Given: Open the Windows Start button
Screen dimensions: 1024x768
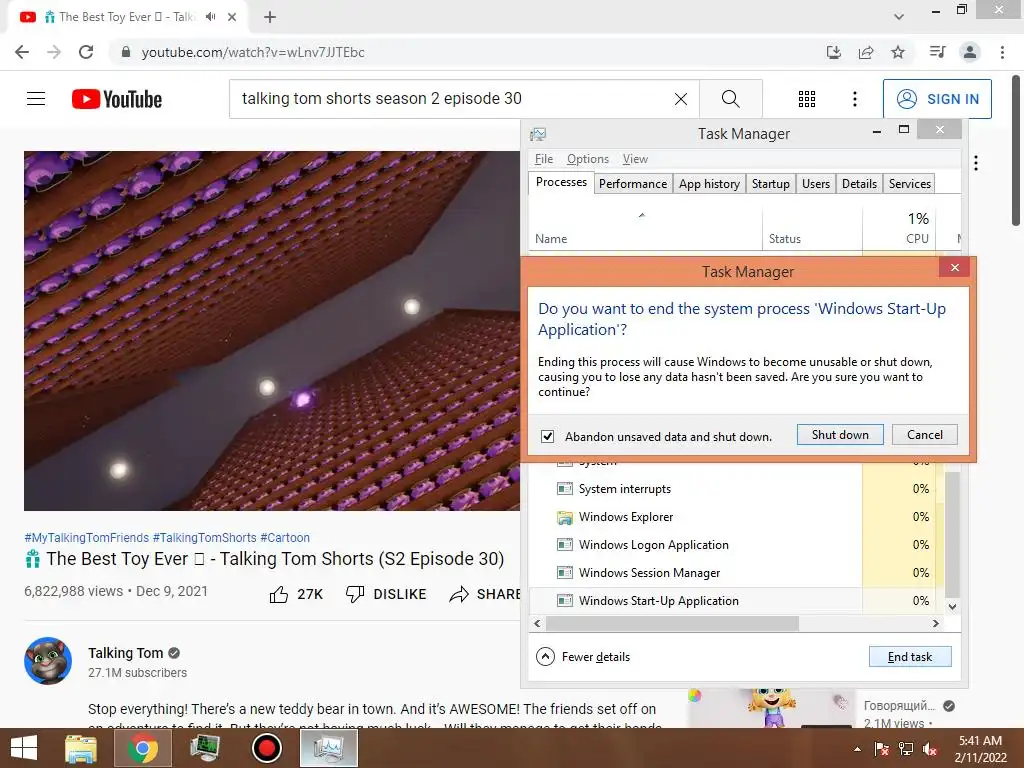Looking at the screenshot, I should coord(24,748).
